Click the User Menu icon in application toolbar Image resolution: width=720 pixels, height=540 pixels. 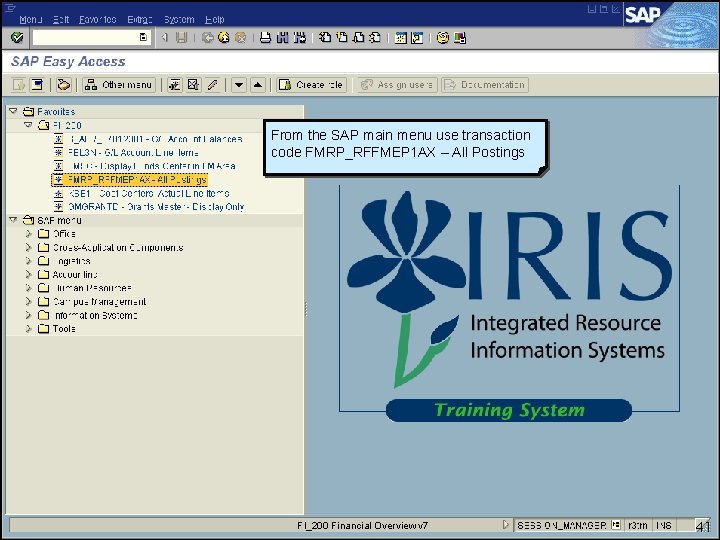pyautogui.click(x=19, y=84)
